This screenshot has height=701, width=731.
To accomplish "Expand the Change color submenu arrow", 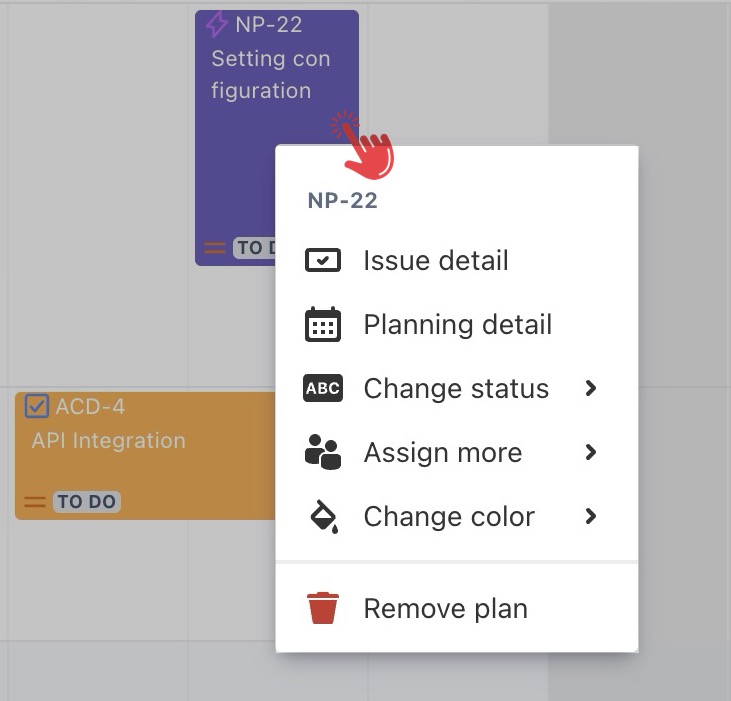I will click(591, 516).
